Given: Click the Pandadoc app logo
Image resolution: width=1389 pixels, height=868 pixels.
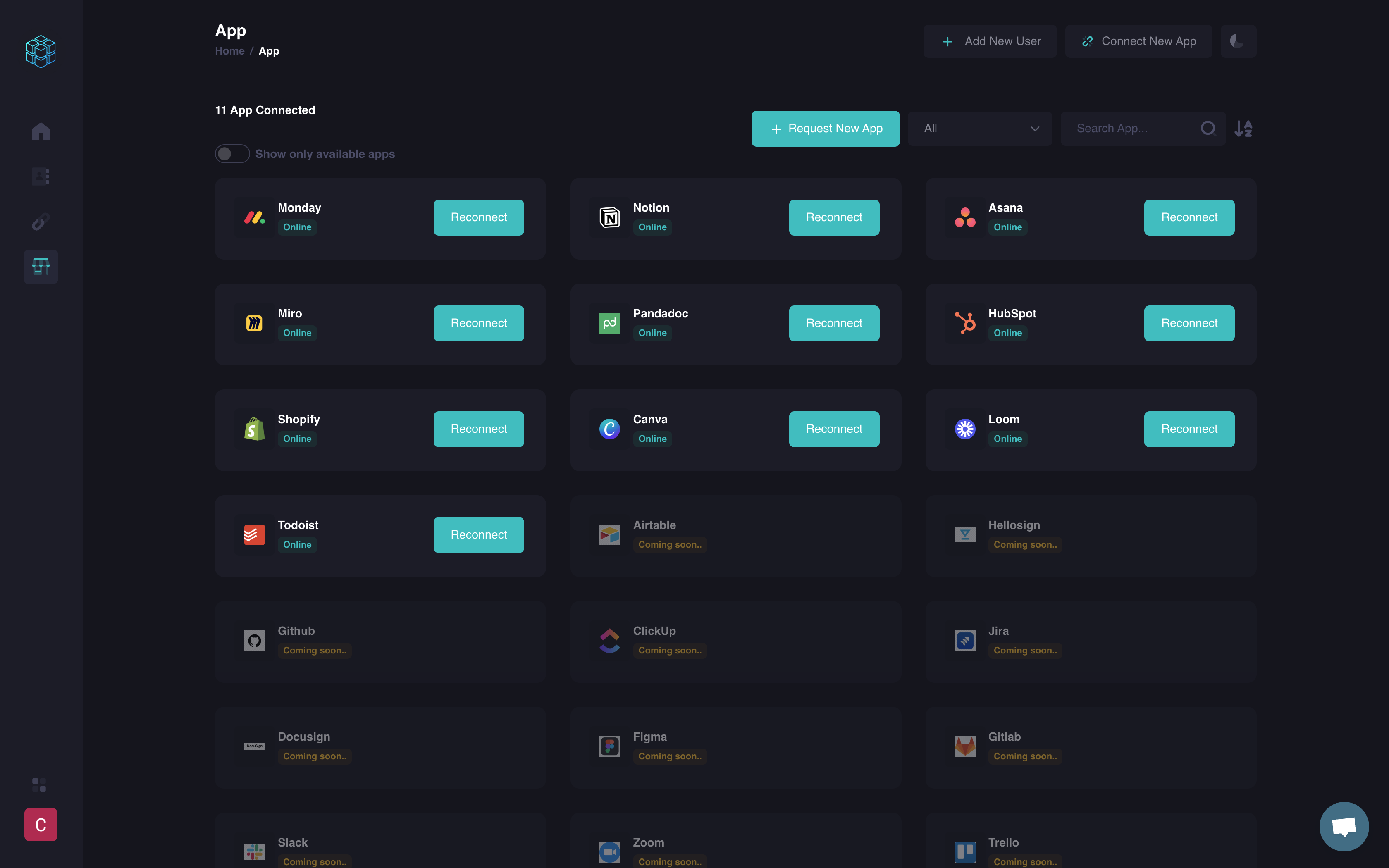Looking at the screenshot, I should [x=610, y=323].
